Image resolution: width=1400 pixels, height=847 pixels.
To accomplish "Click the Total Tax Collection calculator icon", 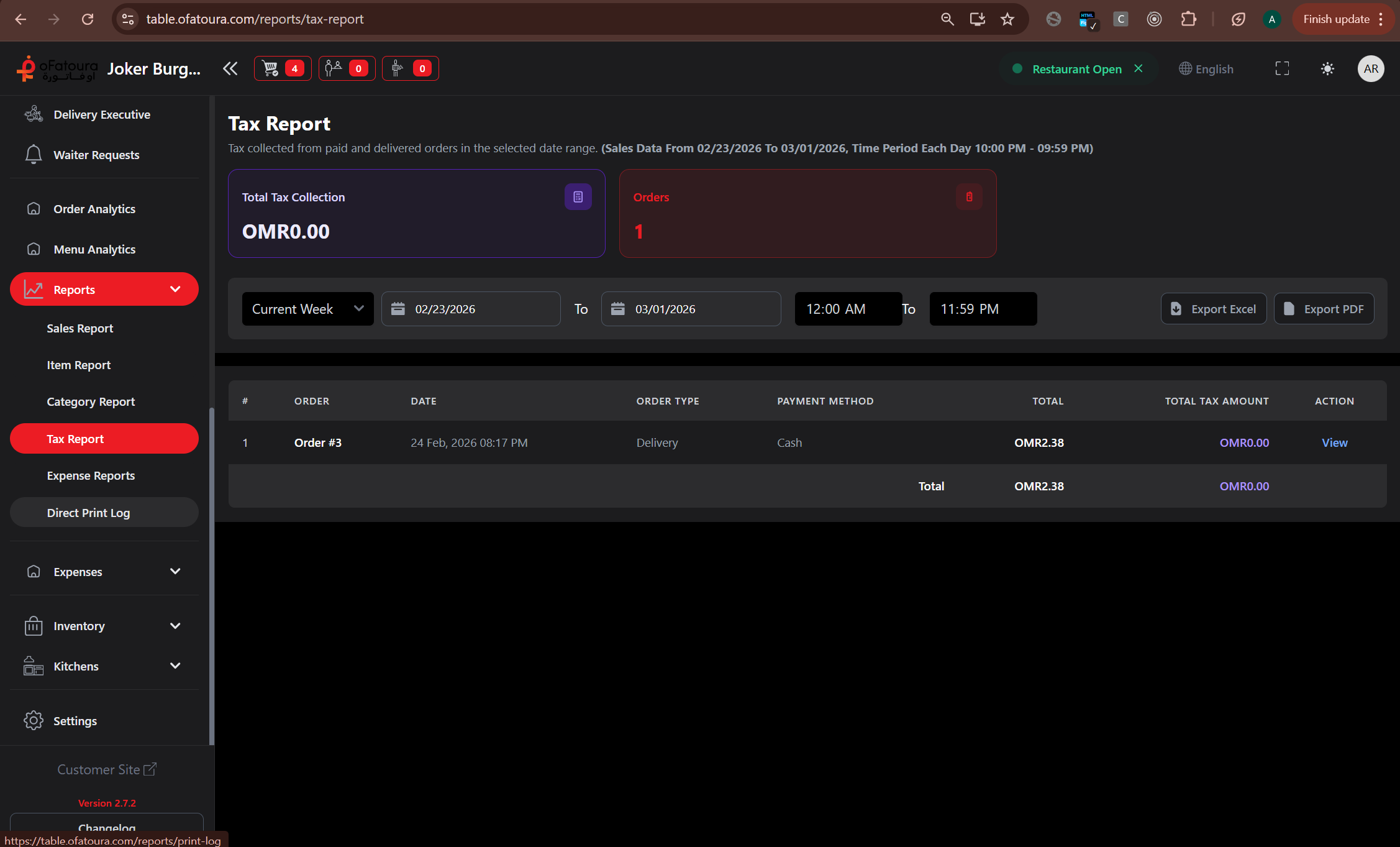I will point(578,197).
